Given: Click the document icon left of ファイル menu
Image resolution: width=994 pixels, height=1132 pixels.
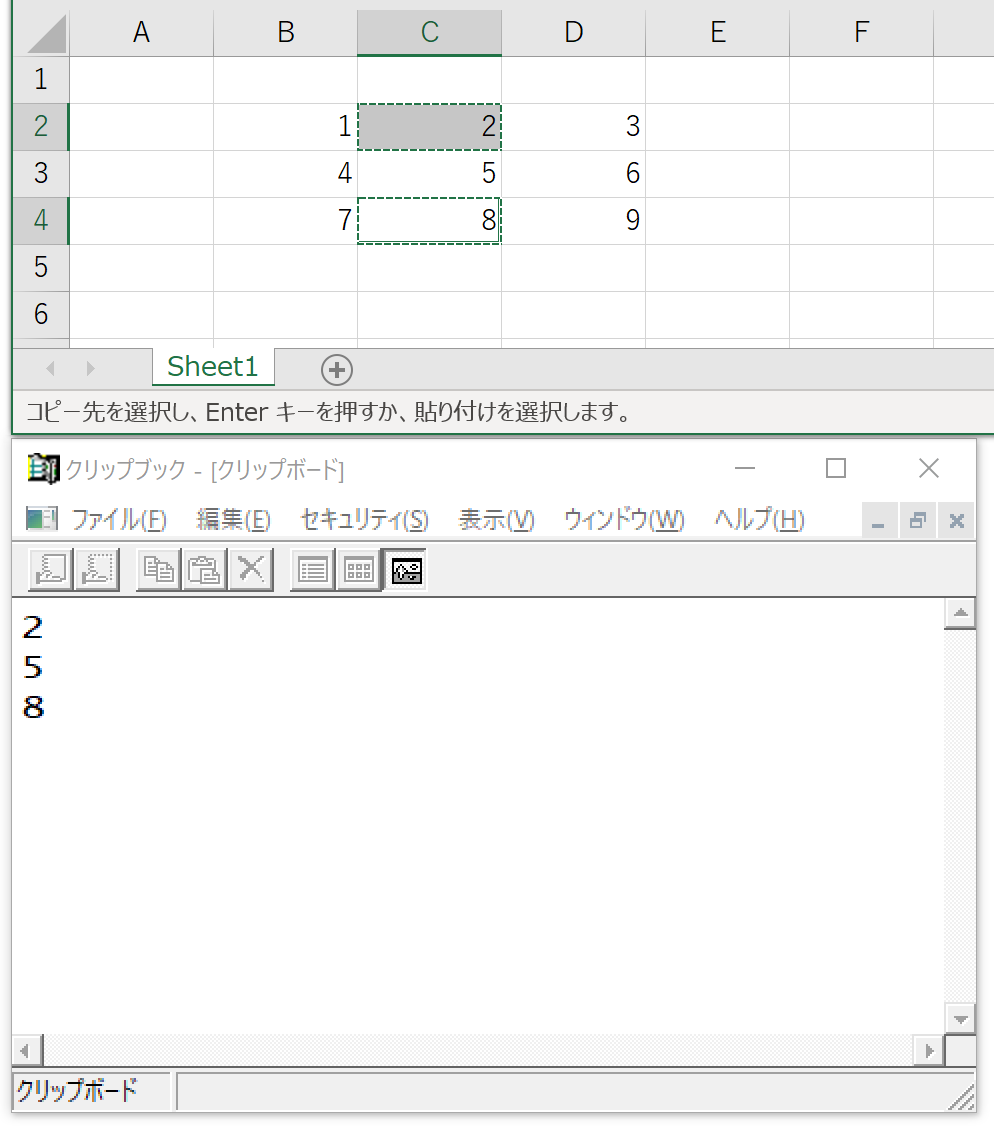Looking at the screenshot, I should click(42, 519).
